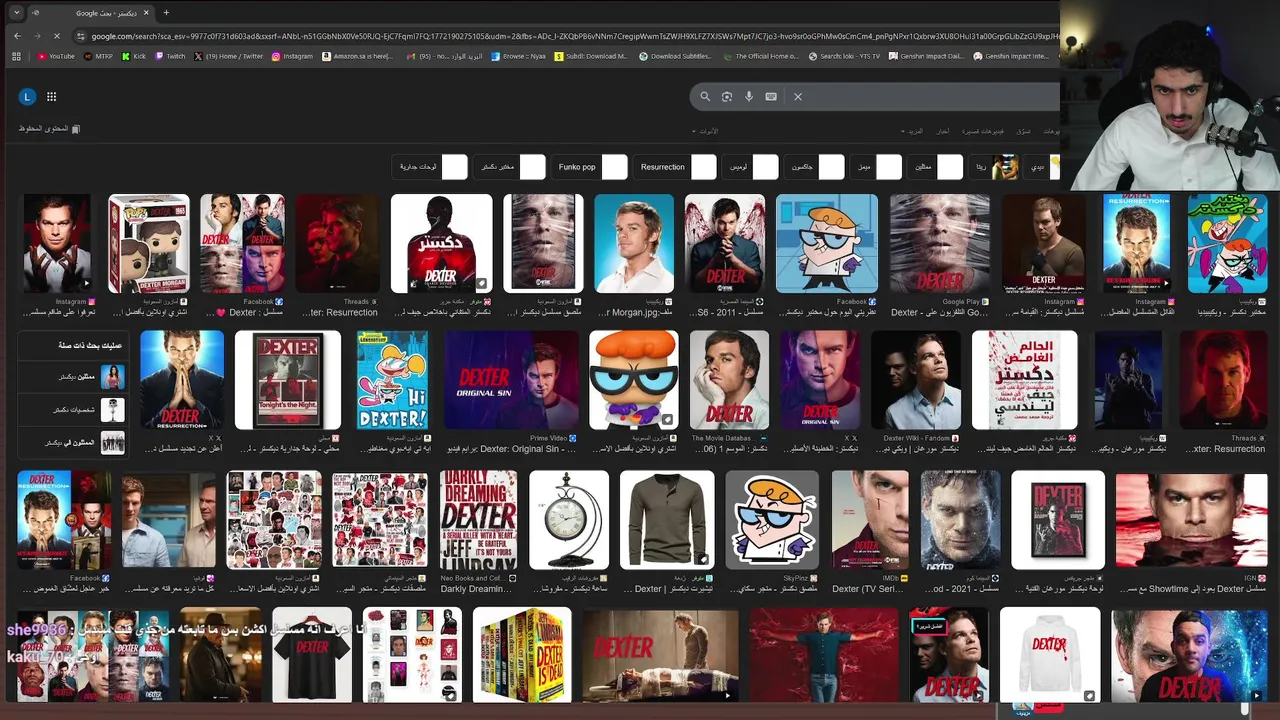This screenshot has height=720, width=1280.
Task: Stop loading the page
Action: point(57,36)
